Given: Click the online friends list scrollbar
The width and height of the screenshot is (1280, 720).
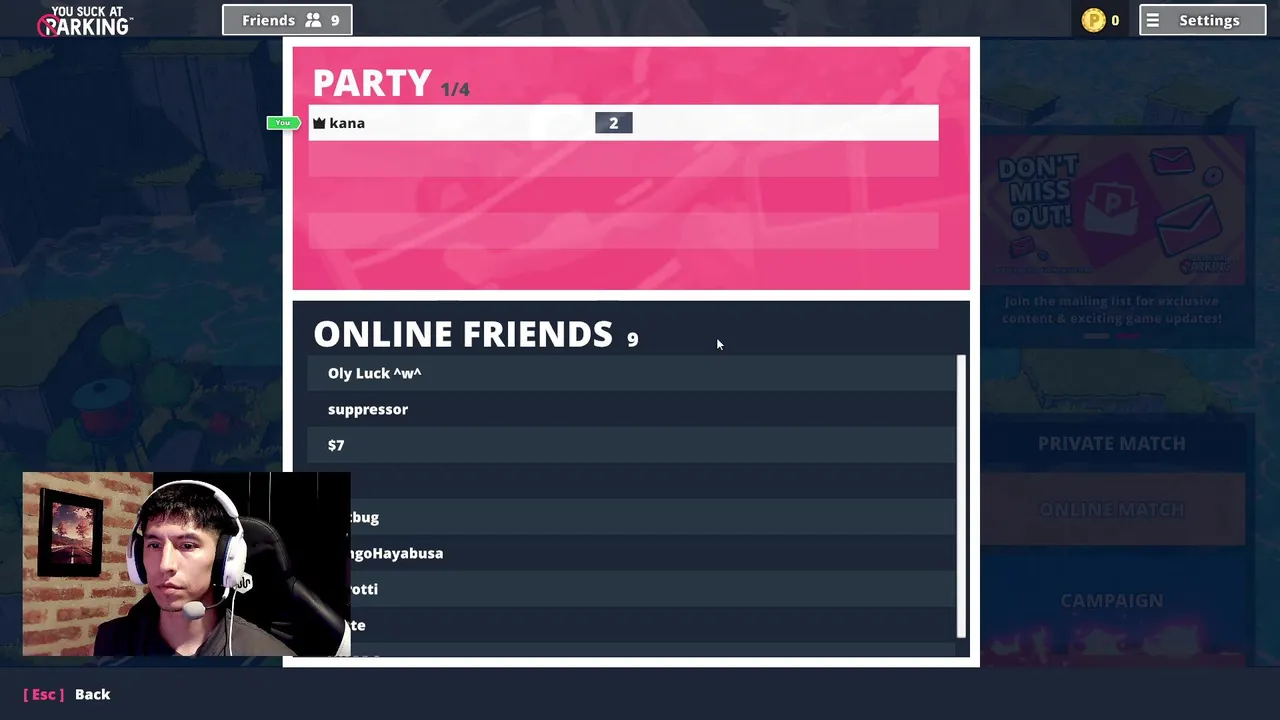Looking at the screenshot, I should (x=961, y=496).
